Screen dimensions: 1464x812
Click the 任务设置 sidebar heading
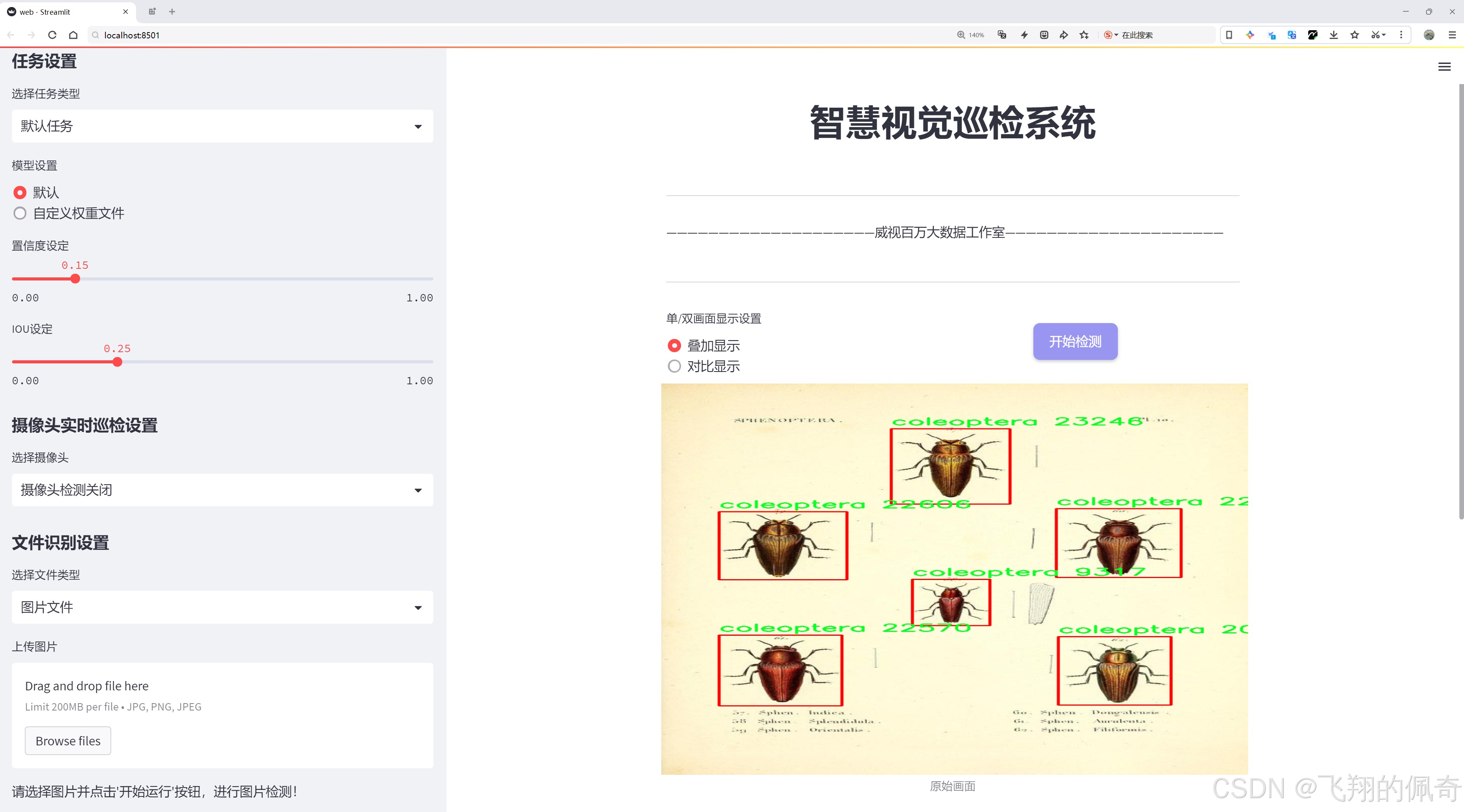pos(44,61)
